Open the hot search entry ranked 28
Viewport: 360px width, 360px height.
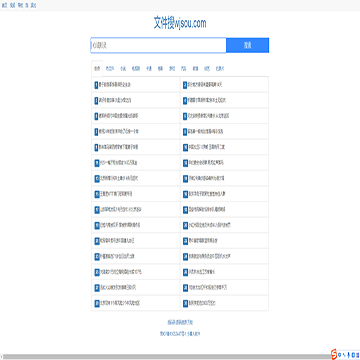click(208, 288)
